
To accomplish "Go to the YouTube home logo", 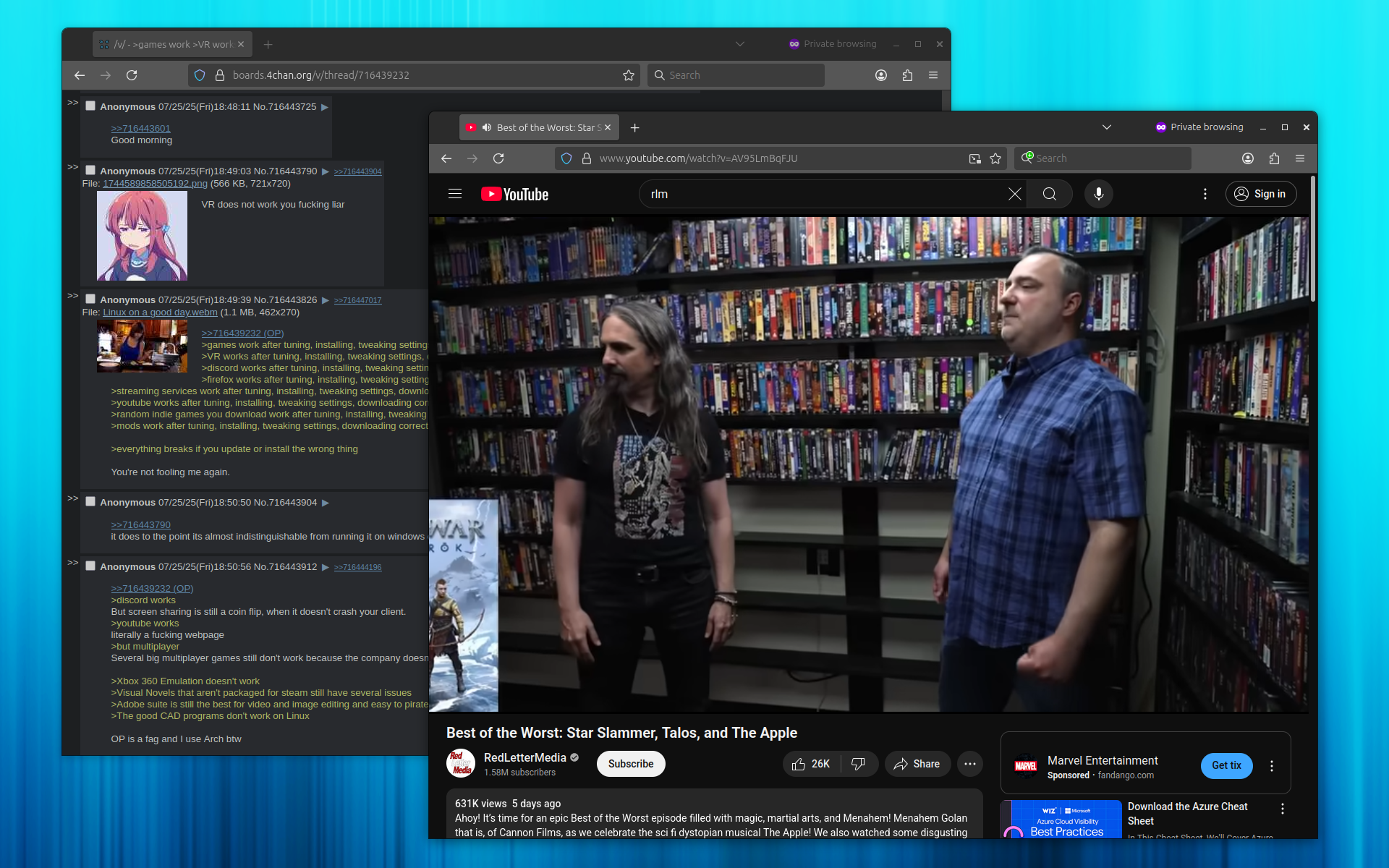I will click(515, 194).
